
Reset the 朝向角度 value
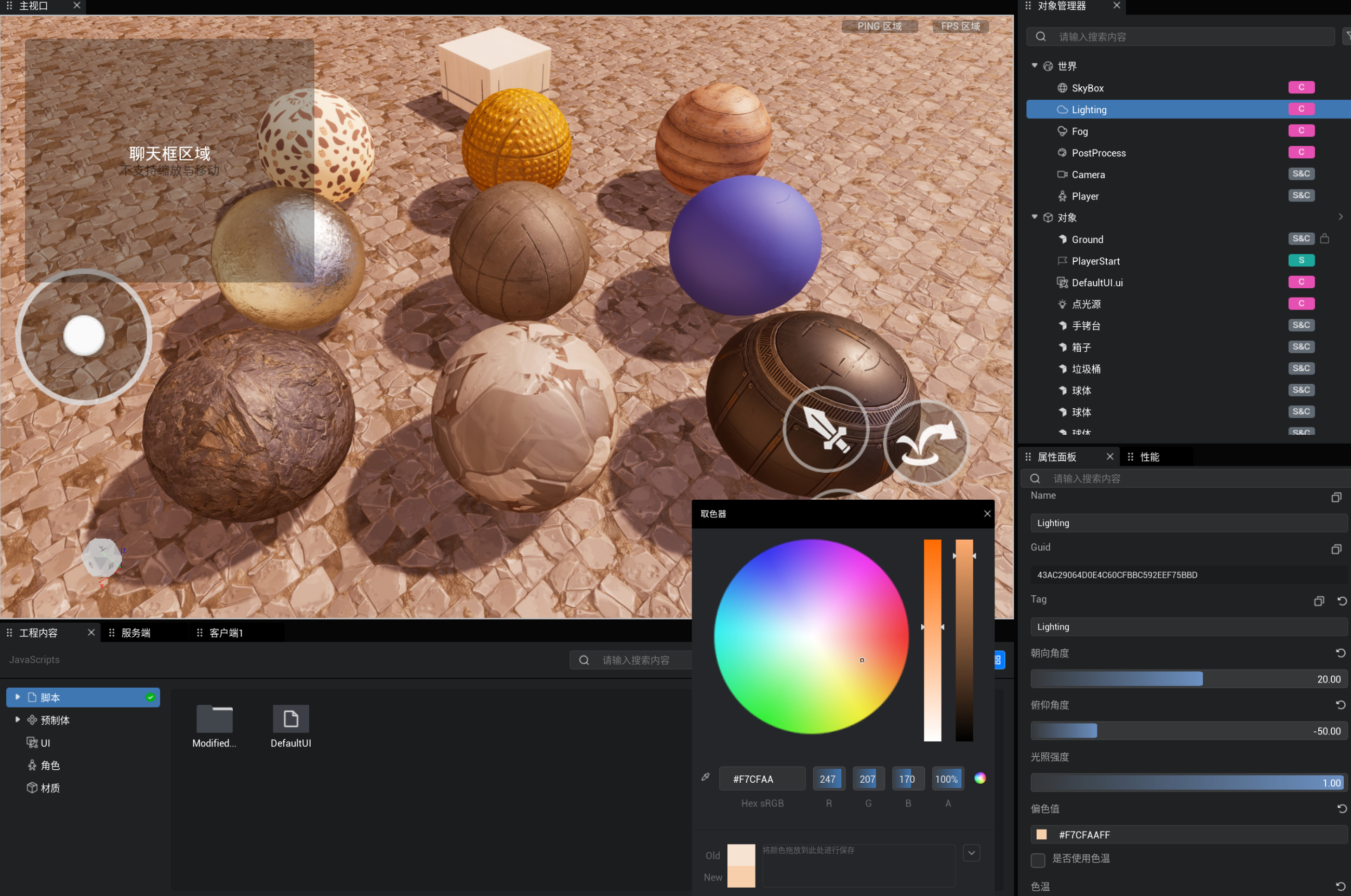tap(1341, 653)
